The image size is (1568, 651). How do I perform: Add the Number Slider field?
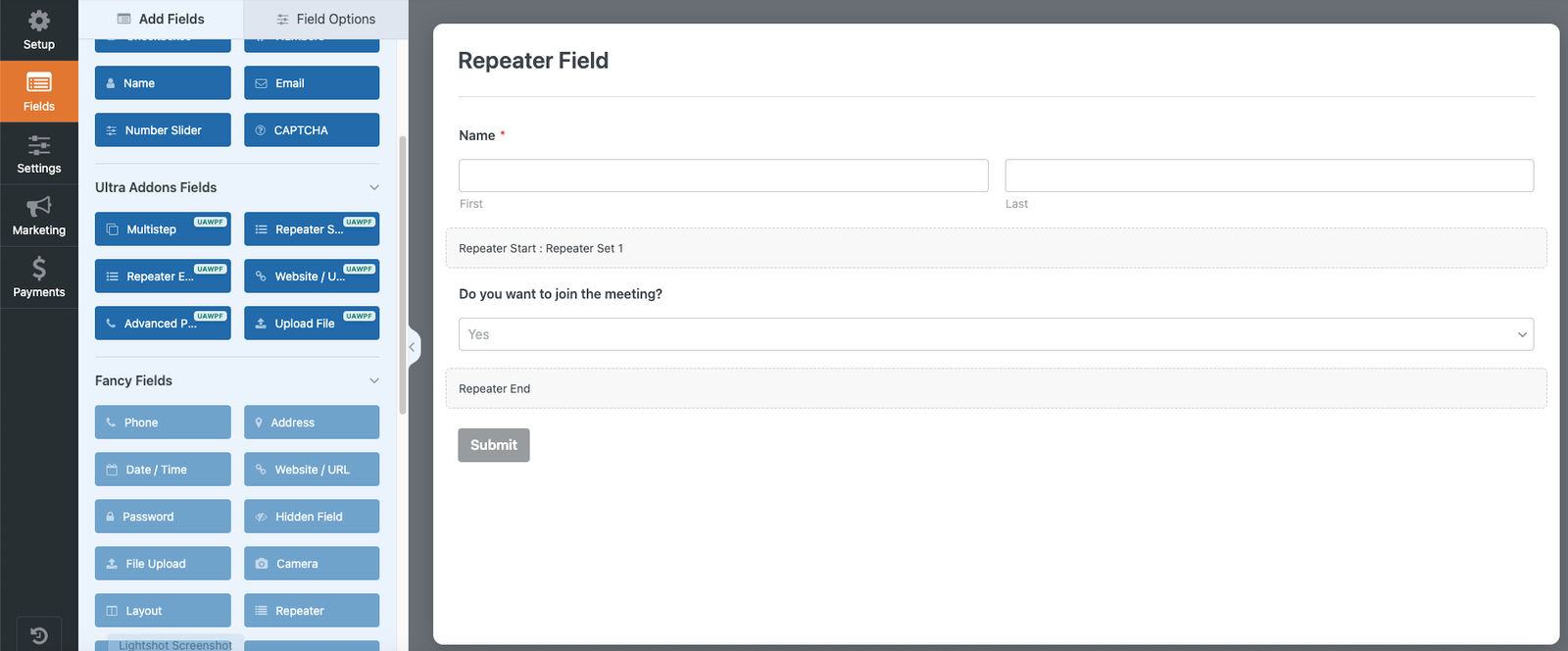tap(163, 130)
